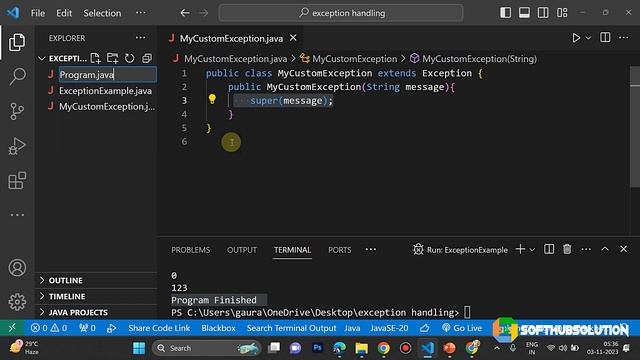Create a new file in Explorer
The width and height of the screenshot is (640, 360).
96,58
